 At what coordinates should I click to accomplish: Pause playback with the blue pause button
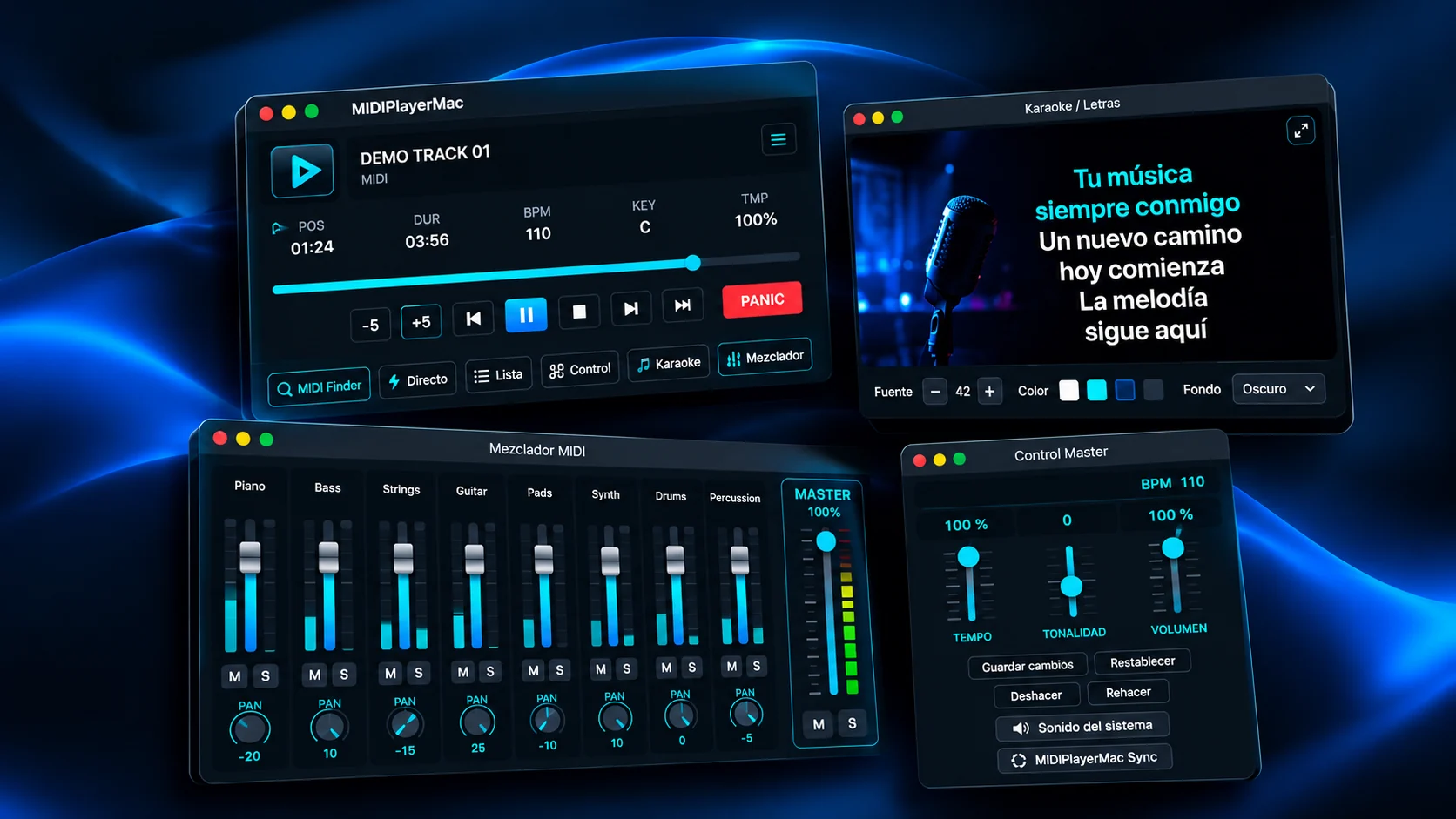[526, 315]
